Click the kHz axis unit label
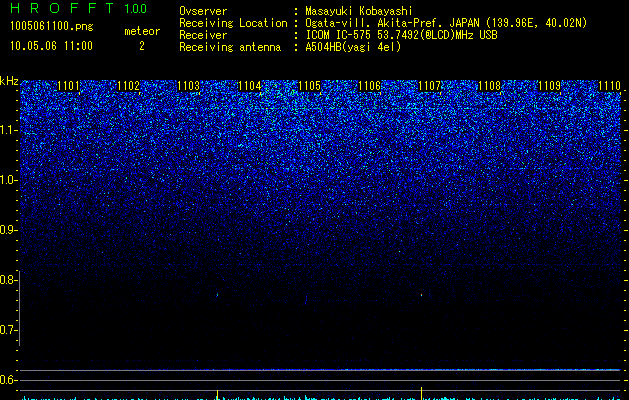The width and height of the screenshot is (629, 400). 9,81
